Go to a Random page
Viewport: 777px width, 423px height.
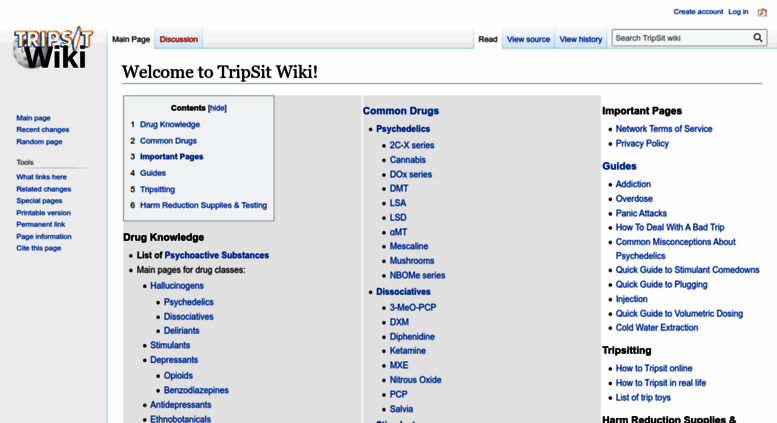39,142
